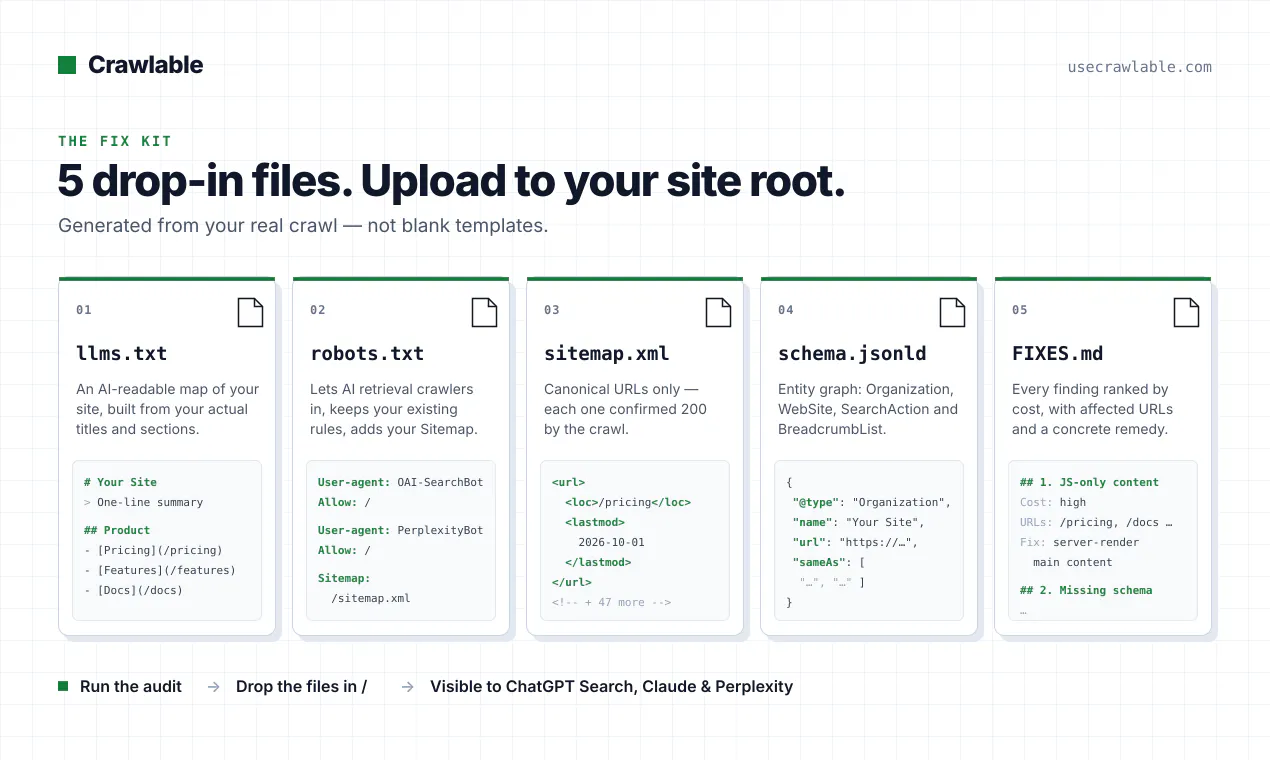Click the Crawlable brand name
Image resolution: width=1270 pixels, height=760 pixels.
click(145, 65)
